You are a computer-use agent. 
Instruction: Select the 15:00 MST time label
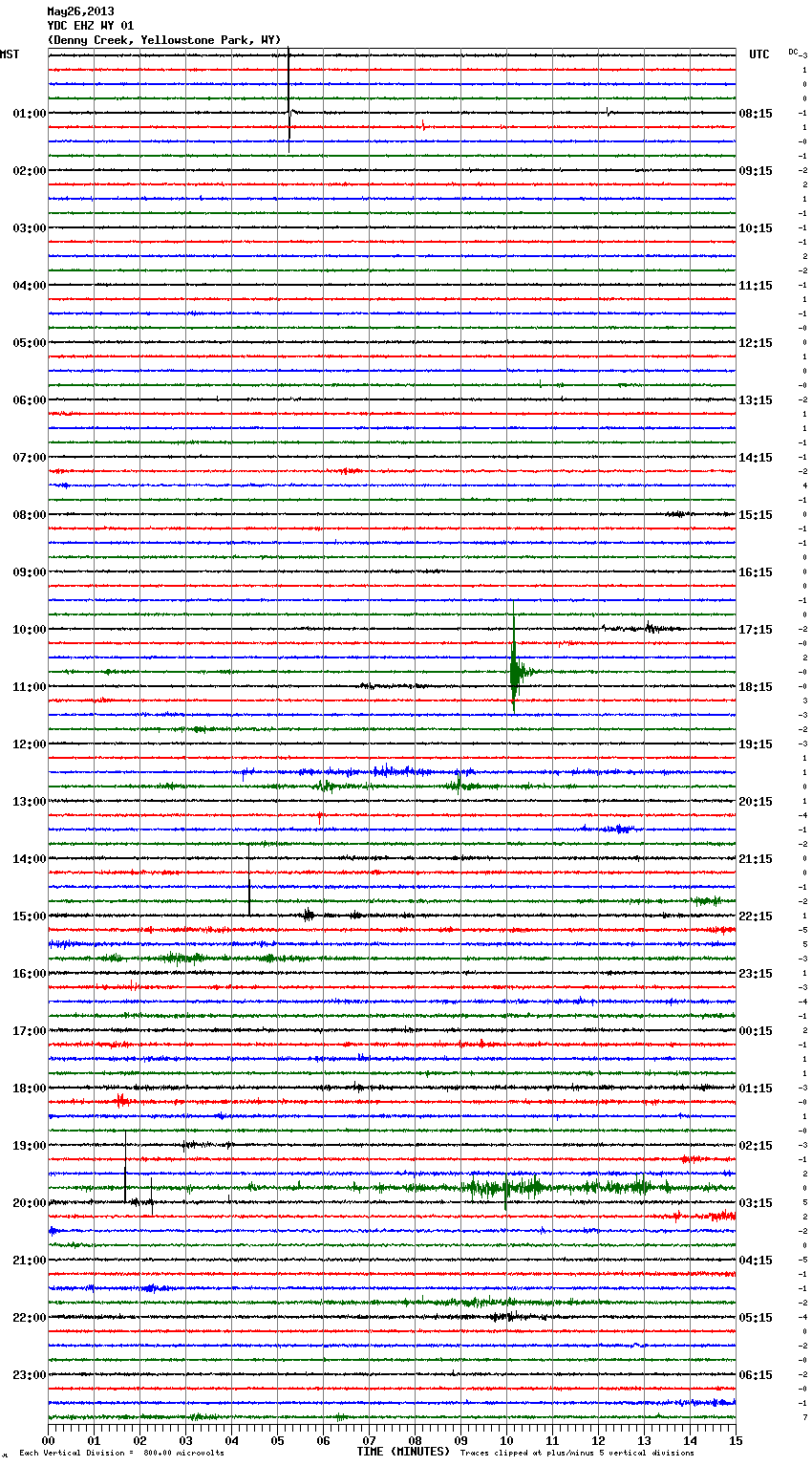pos(29,916)
